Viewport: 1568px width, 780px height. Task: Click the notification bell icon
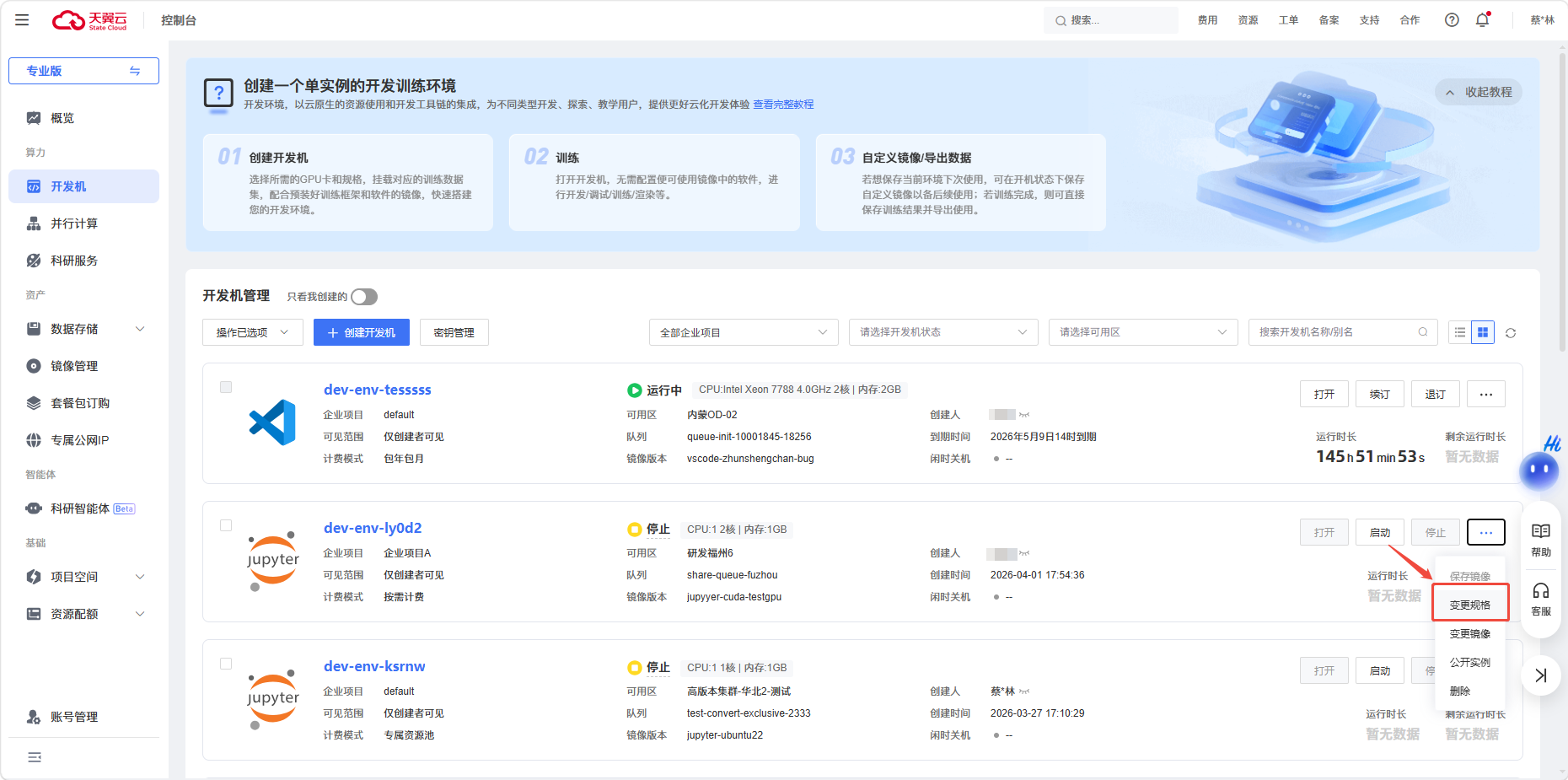pos(1482,20)
